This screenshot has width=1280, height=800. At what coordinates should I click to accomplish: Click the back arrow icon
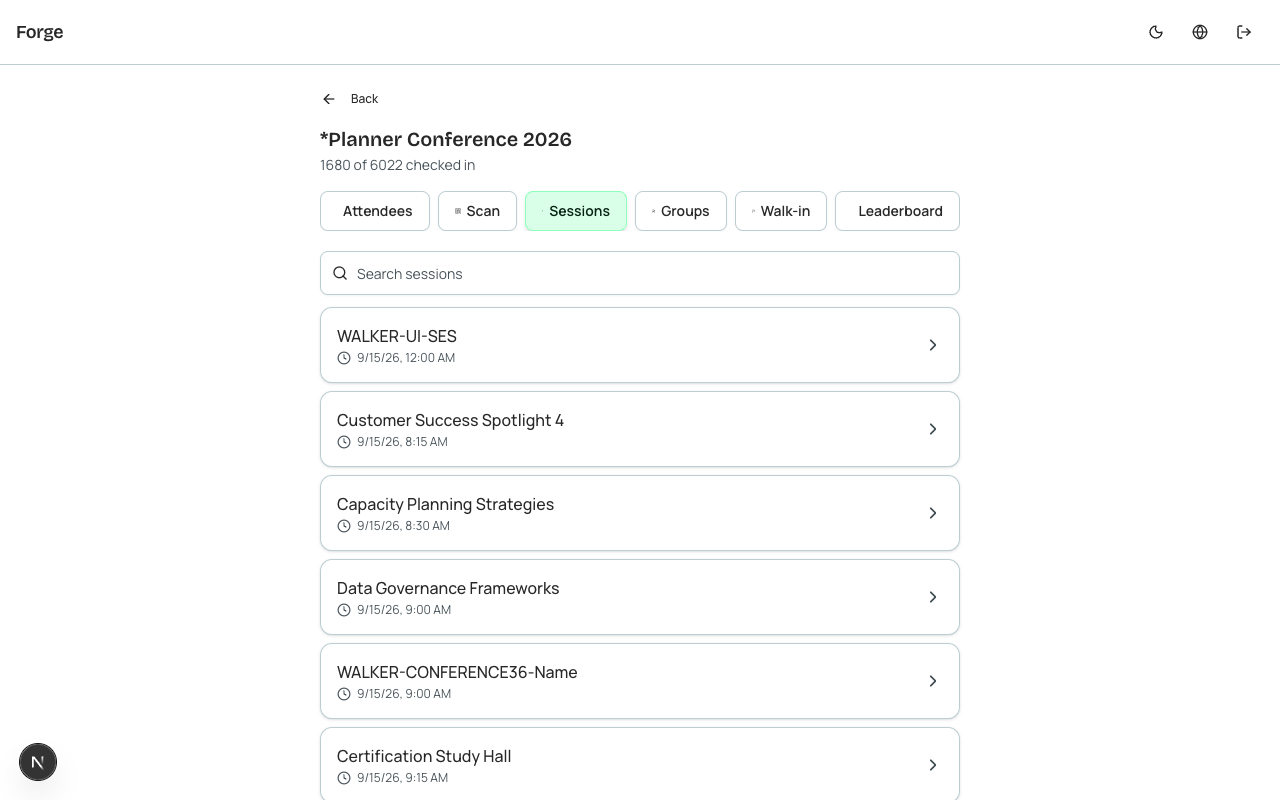329,99
